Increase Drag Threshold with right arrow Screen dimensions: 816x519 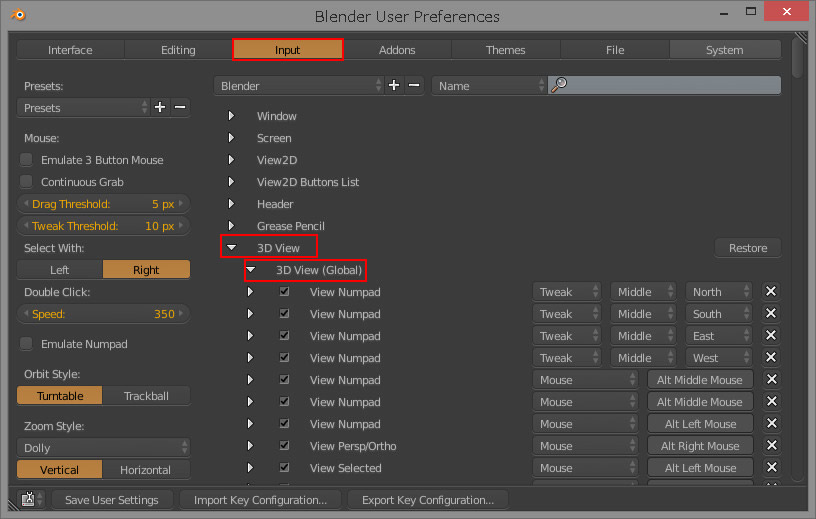181,204
